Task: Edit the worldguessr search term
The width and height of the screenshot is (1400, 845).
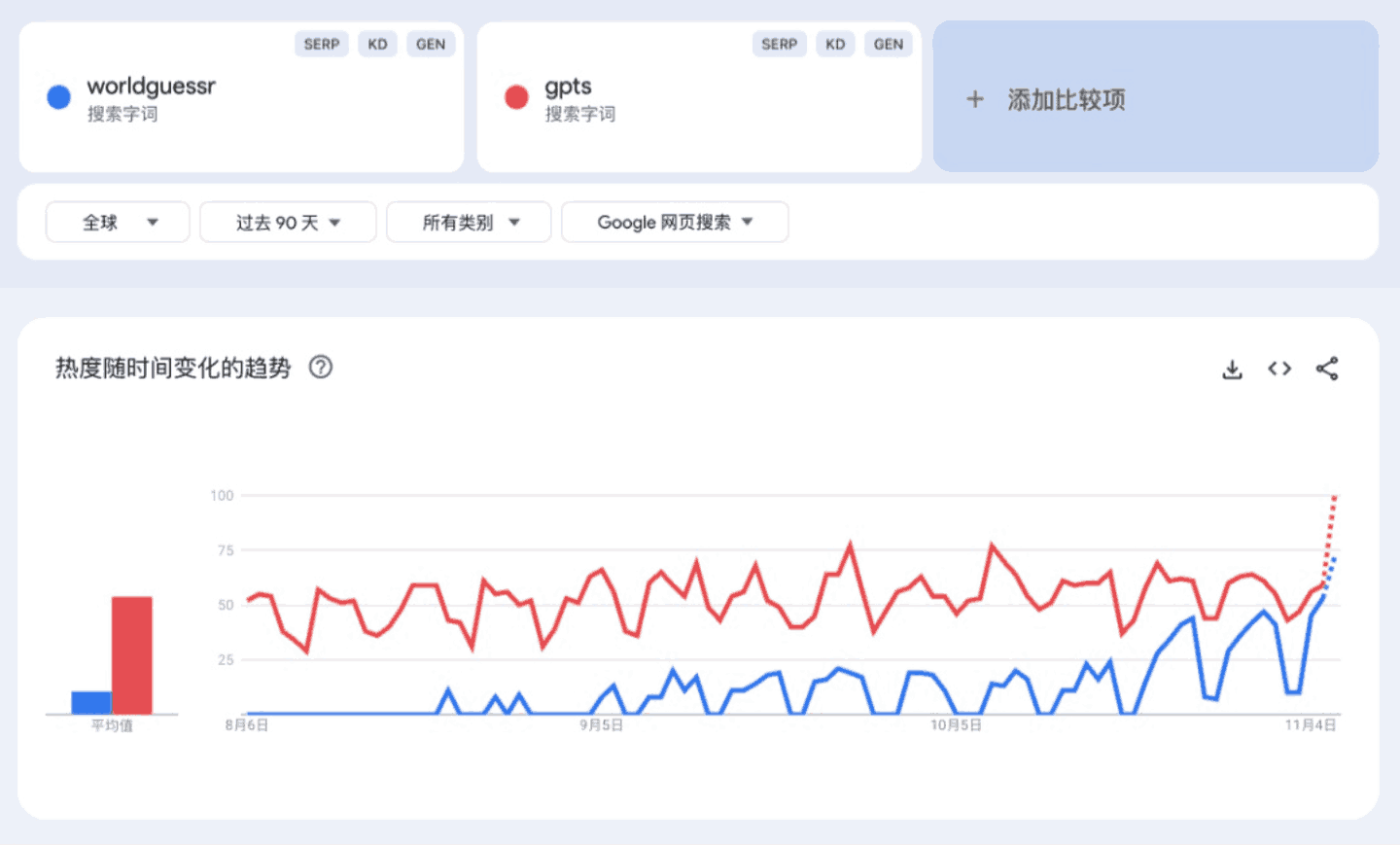Action: [152, 87]
